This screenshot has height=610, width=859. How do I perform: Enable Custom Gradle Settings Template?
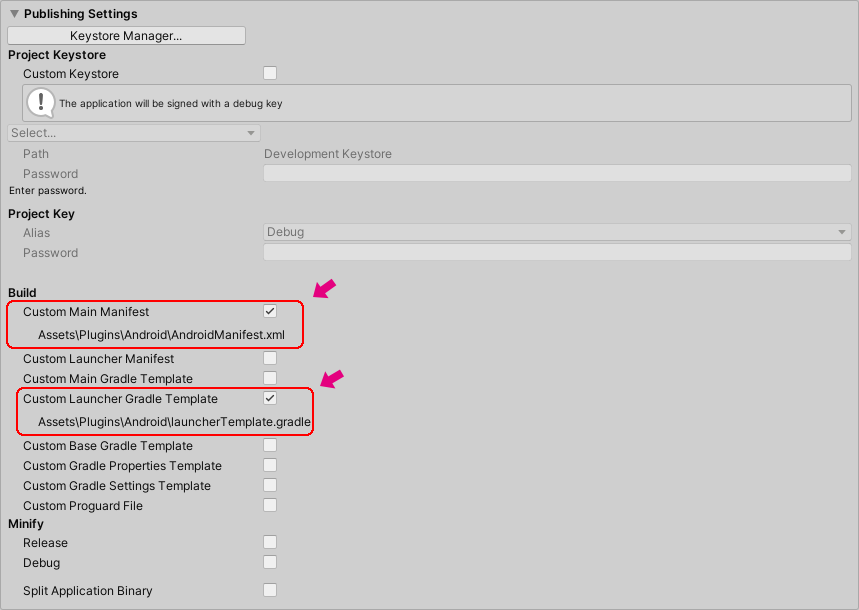(270, 485)
